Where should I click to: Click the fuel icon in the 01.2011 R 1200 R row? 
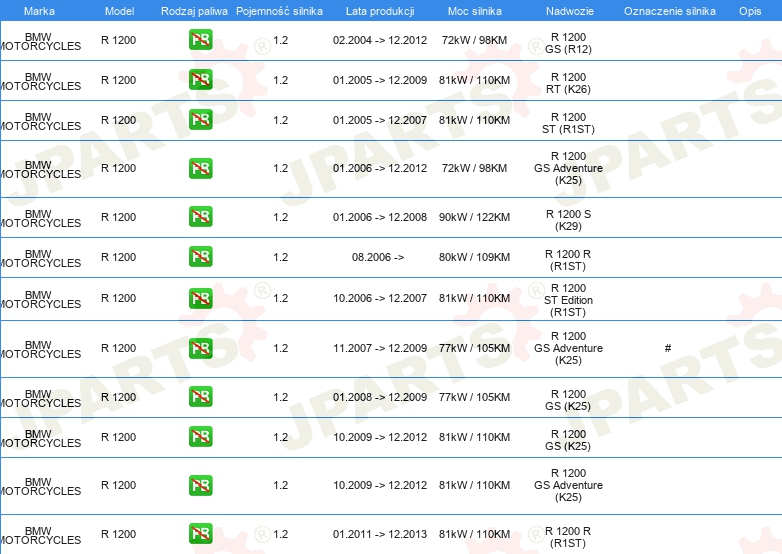pos(200,534)
